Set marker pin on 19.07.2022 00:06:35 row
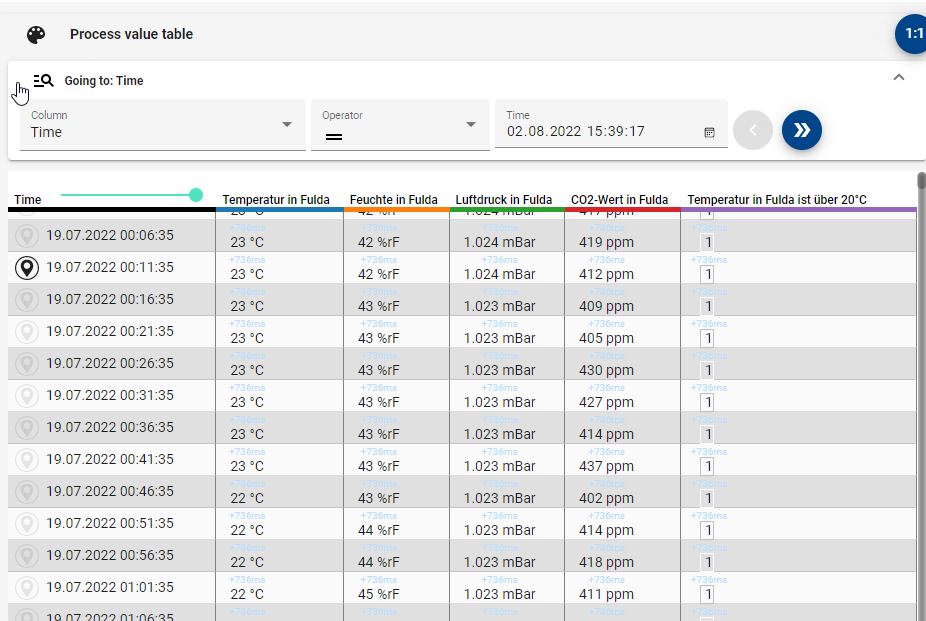 (x=27, y=236)
